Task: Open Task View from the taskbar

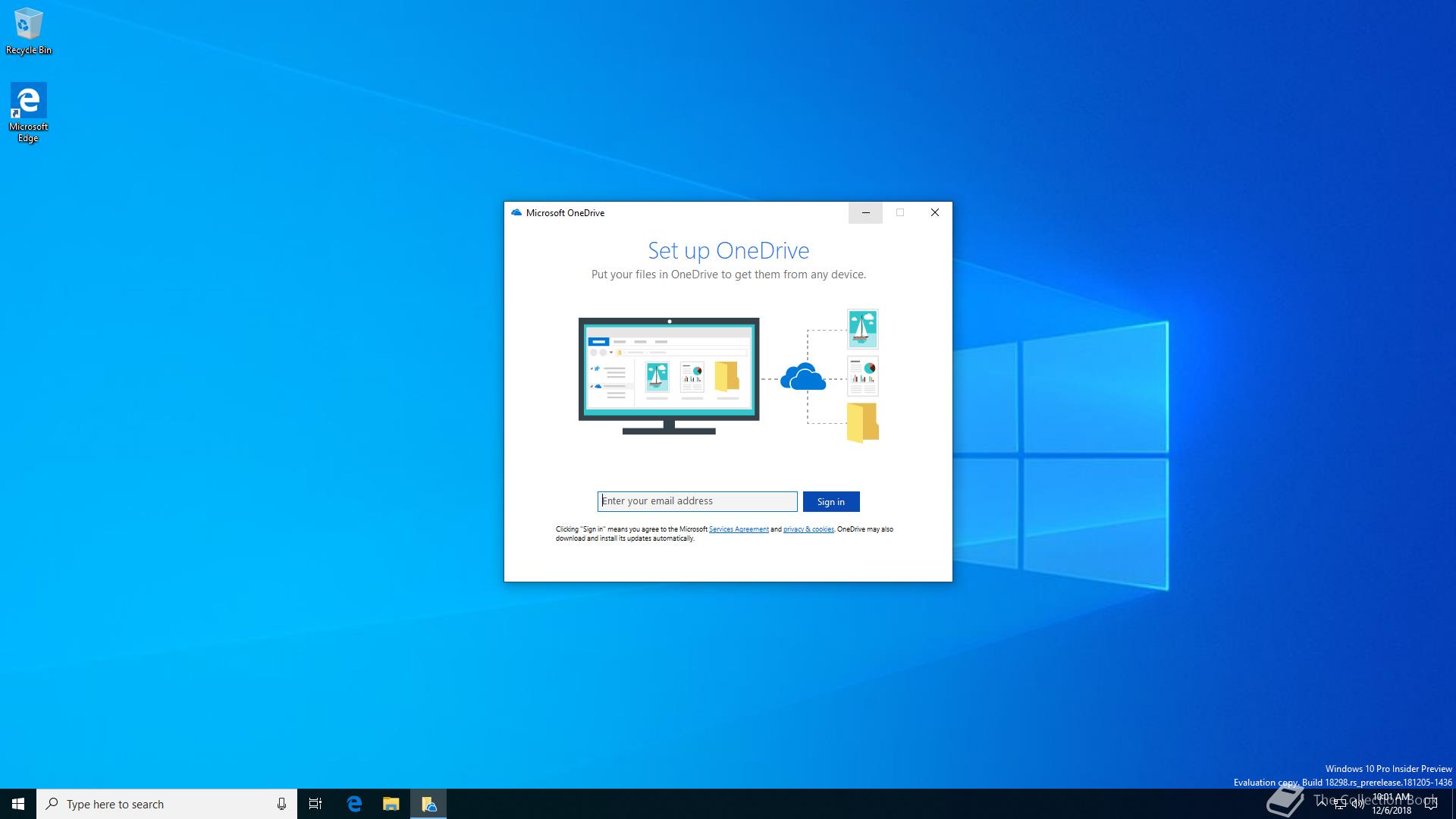Action: tap(315, 804)
